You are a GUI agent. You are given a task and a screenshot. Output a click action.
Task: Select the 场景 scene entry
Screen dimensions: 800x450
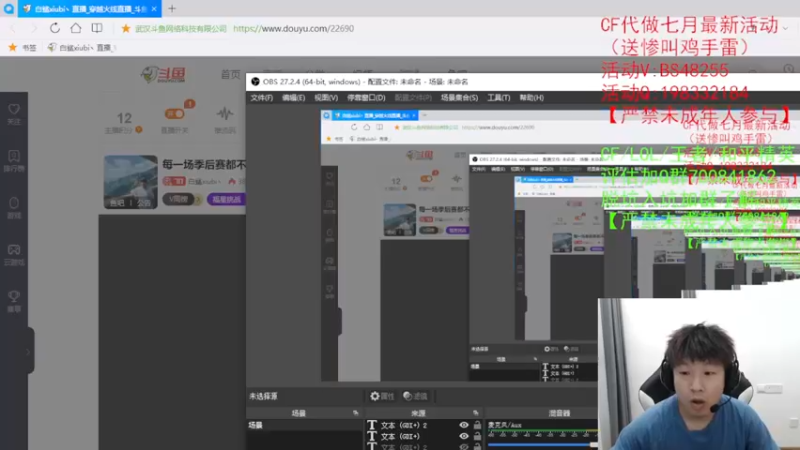click(x=304, y=425)
